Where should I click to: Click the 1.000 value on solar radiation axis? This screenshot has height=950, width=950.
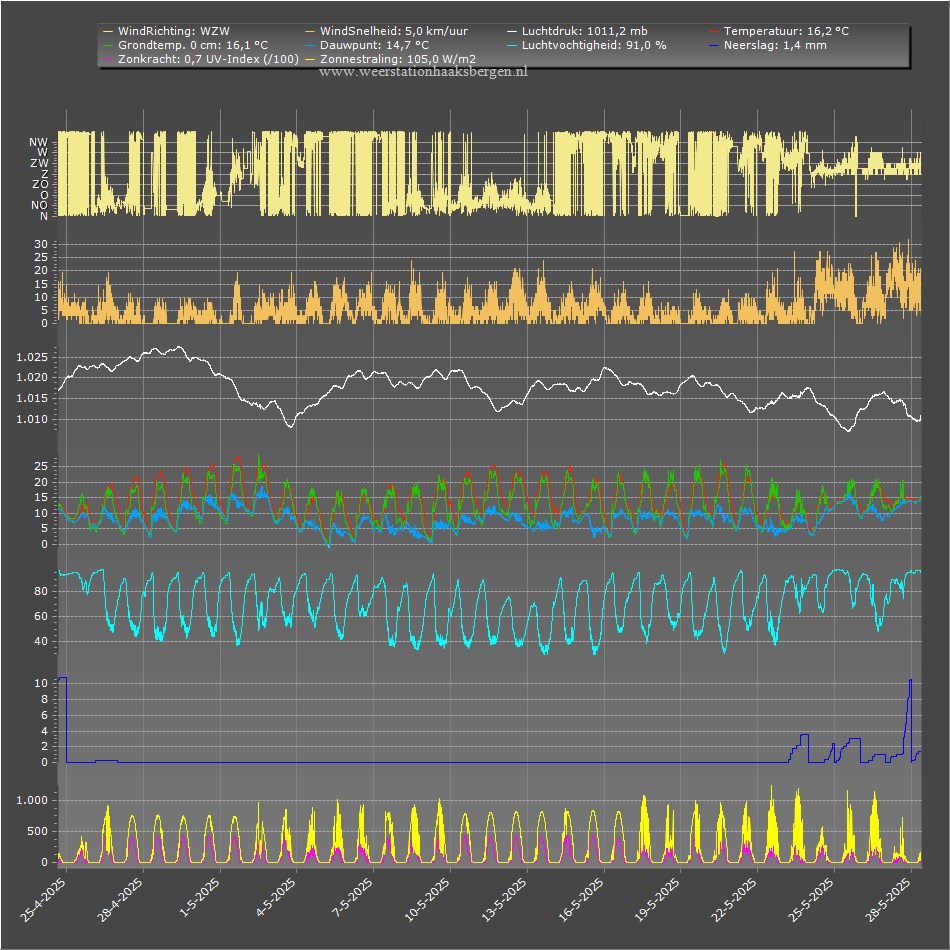[x=32, y=800]
